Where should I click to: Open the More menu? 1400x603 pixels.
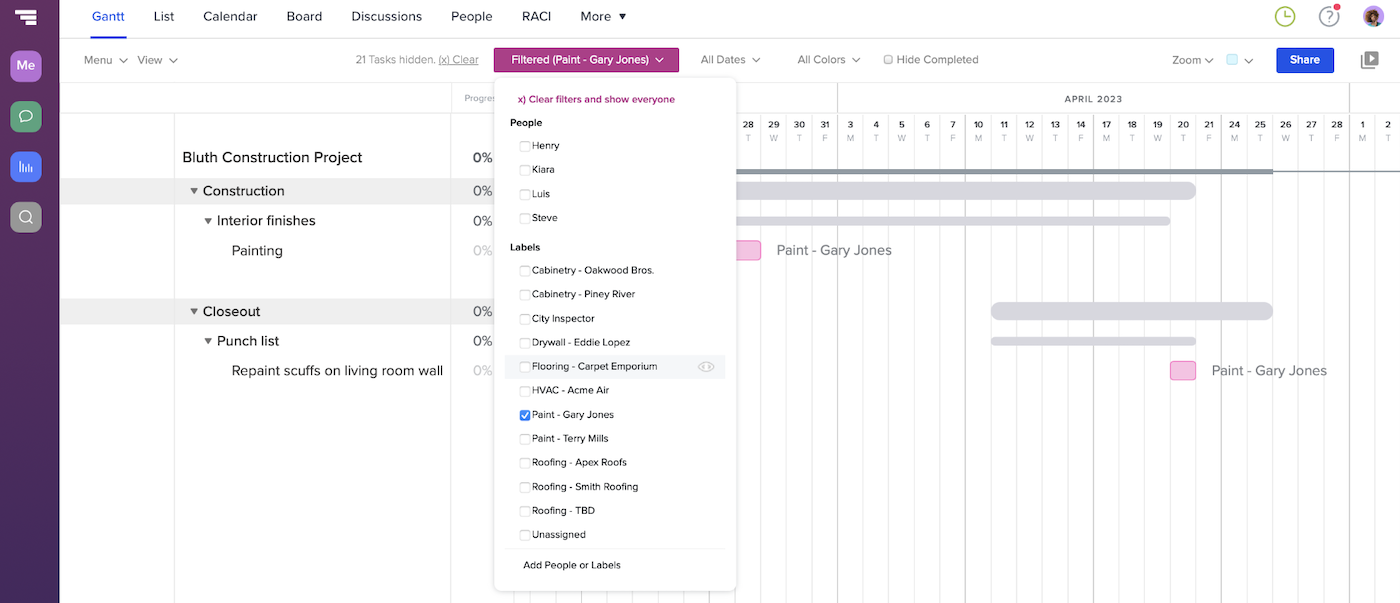pyautogui.click(x=600, y=16)
